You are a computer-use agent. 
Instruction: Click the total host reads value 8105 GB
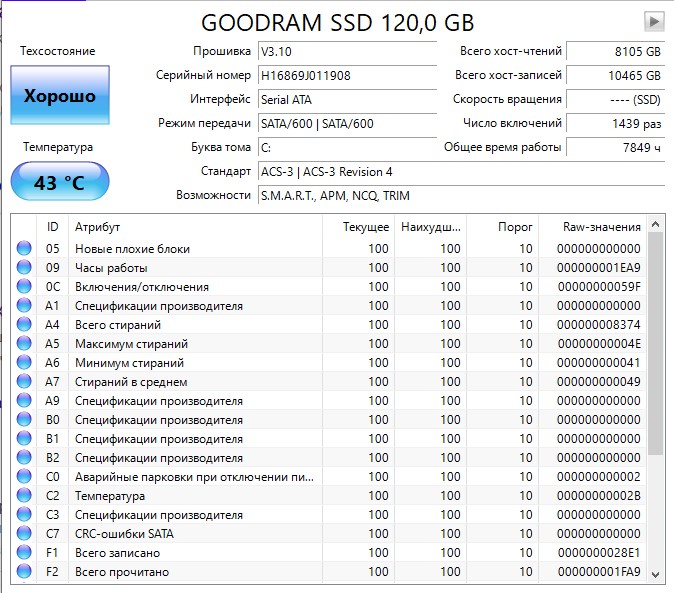pos(616,52)
